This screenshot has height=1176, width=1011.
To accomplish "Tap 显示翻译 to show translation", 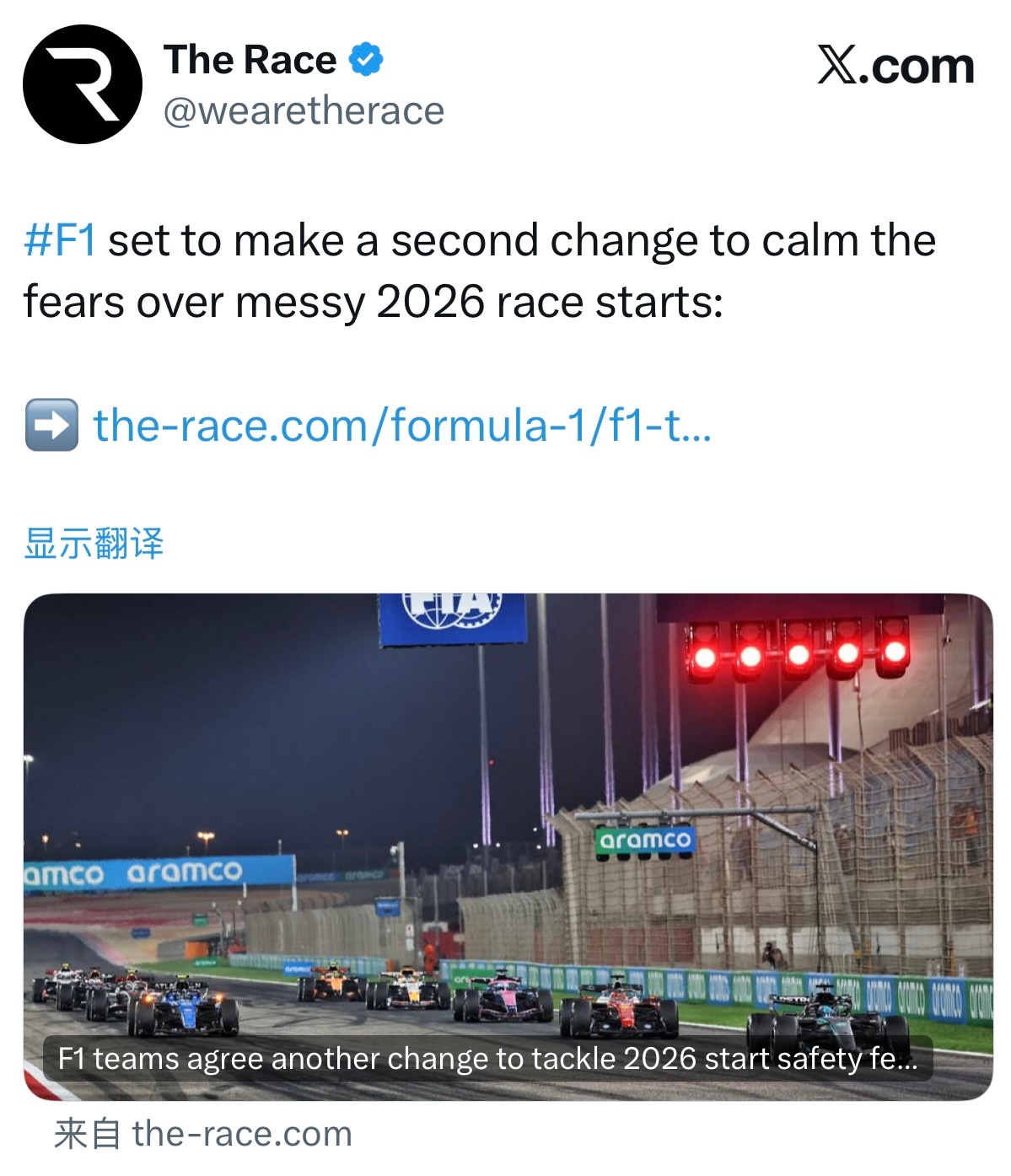I will [x=94, y=544].
